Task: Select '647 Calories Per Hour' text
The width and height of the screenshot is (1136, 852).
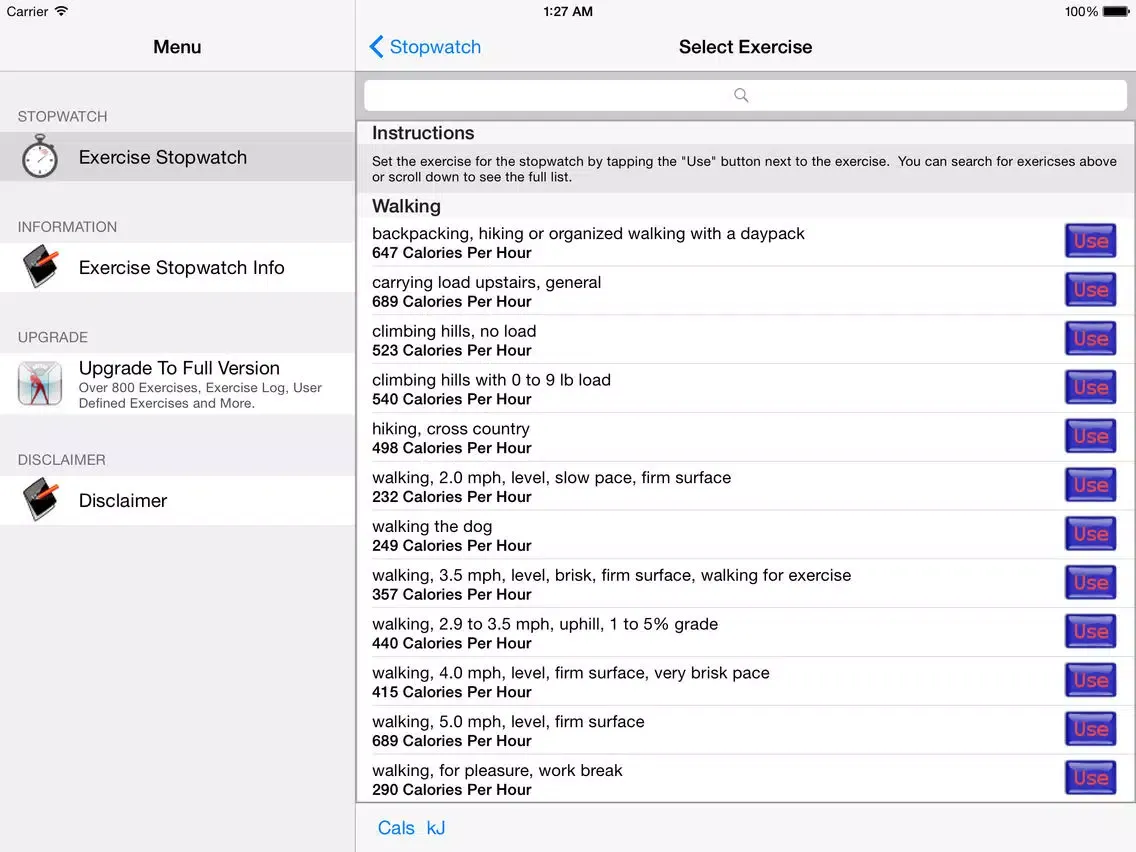Action: 451,253
